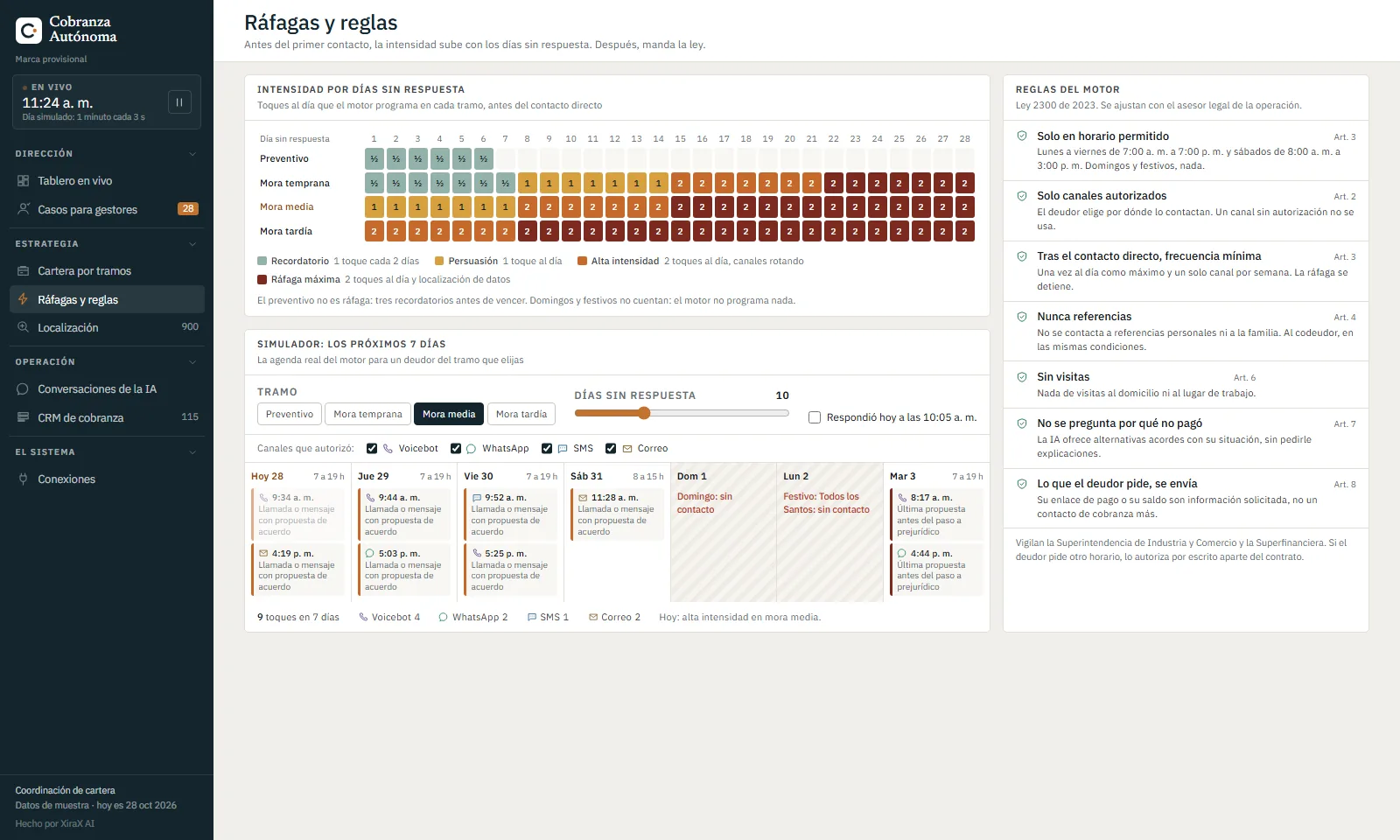Viewport: 1400px width, 840px height.
Task: Open Conversaciones de la IA chat icon
Action: pos(24,389)
